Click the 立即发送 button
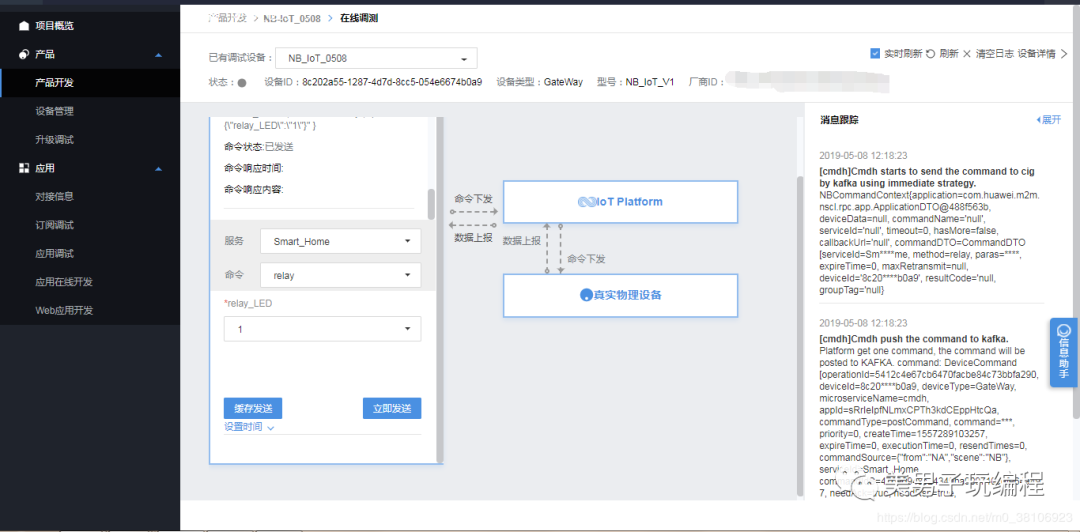Viewport: 1080px width, 532px height. [392, 408]
